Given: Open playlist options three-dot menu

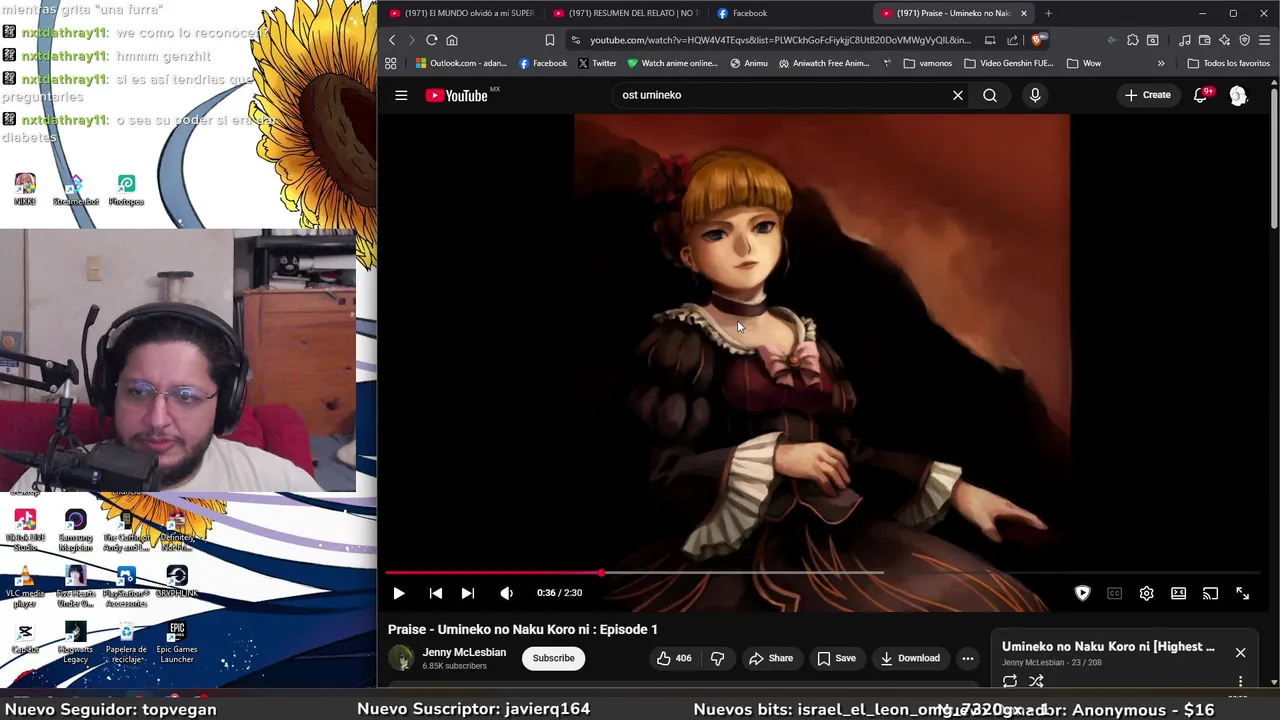Looking at the screenshot, I should (x=1240, y=681).
